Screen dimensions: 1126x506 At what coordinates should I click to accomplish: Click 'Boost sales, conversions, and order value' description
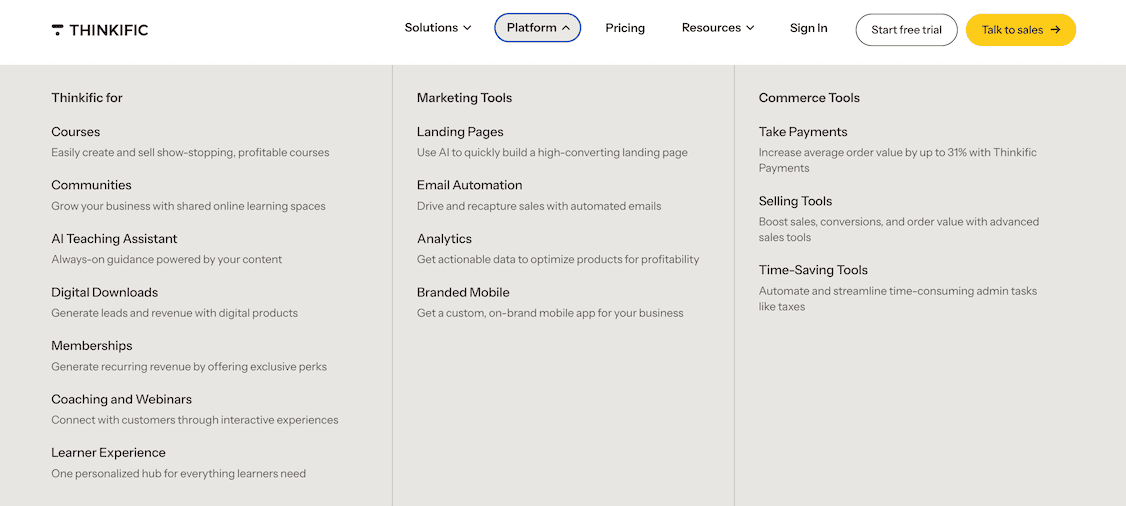click(x=899, y=229)
